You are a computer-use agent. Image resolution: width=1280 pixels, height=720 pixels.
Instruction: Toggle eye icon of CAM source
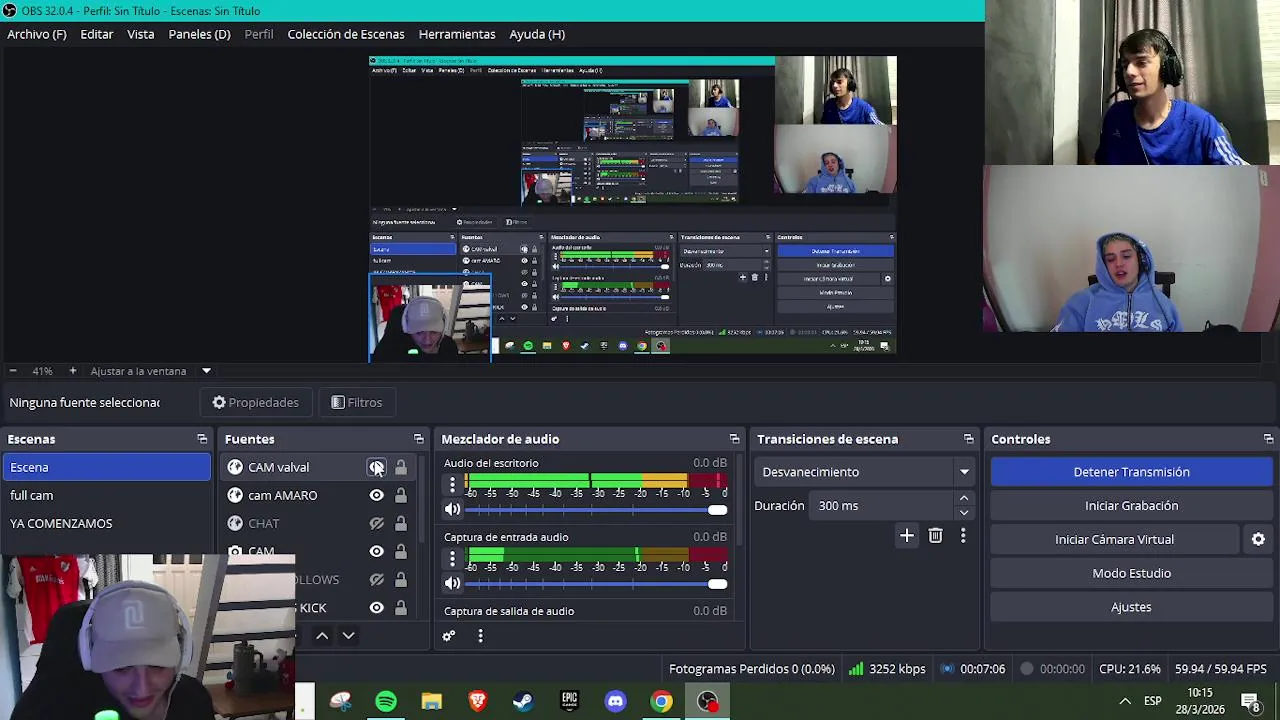tap(376, 551)
